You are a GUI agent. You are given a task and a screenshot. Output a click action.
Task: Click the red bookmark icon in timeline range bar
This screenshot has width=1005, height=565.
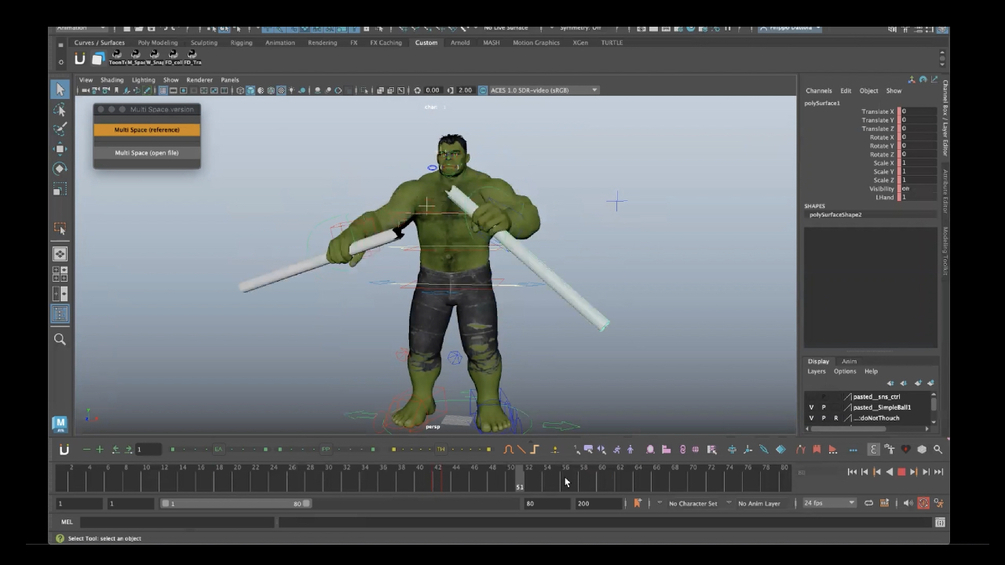click(x=637, y=504)
